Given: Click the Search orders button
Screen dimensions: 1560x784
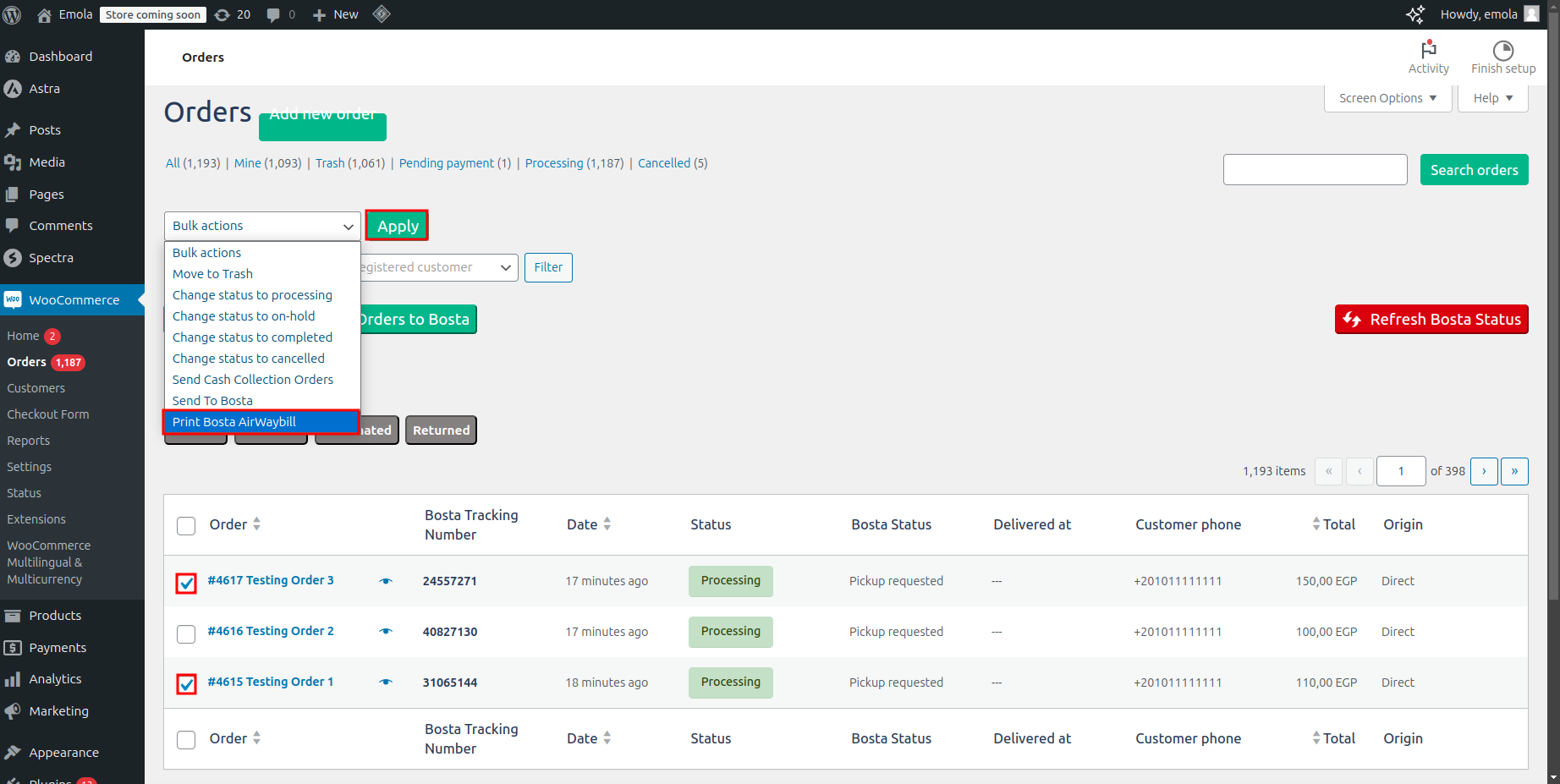Looking at the screenshot, I should pos(1474,170).
